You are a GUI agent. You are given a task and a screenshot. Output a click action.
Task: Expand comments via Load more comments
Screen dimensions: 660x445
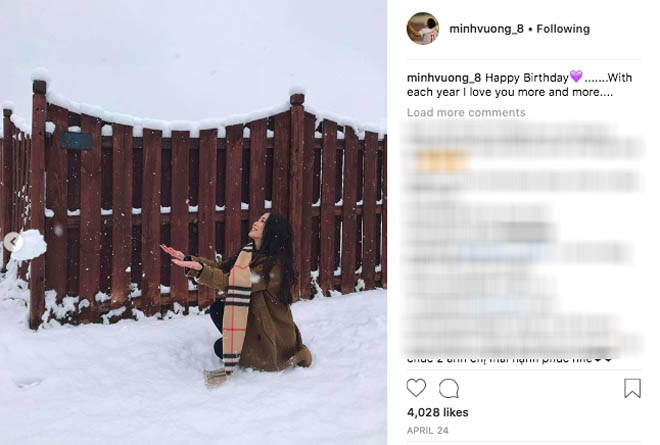pos(466,112)
